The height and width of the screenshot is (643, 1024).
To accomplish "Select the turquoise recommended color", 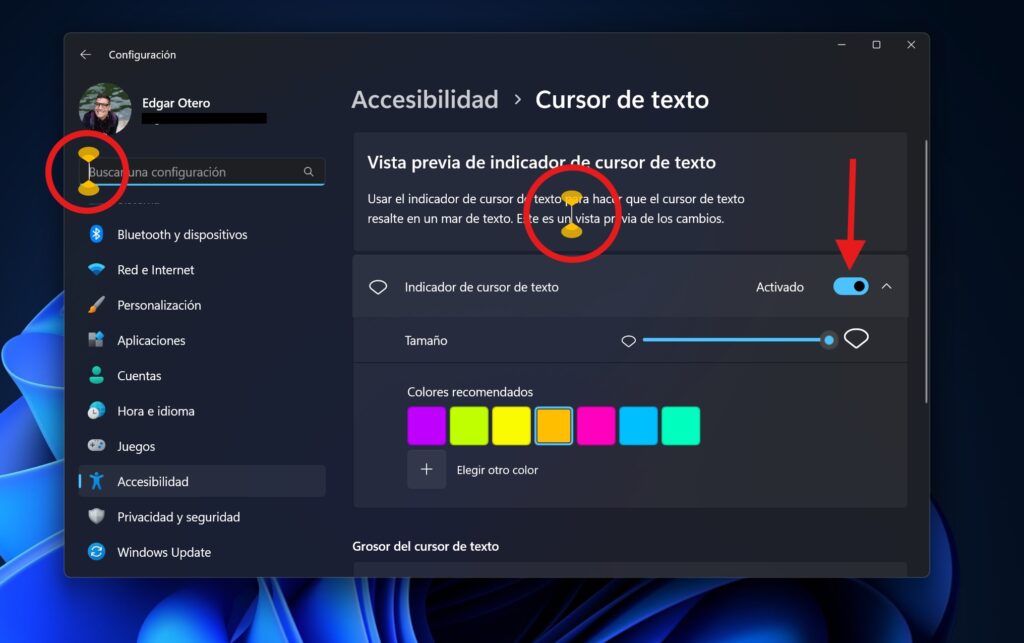I will [x=680, y=426].
